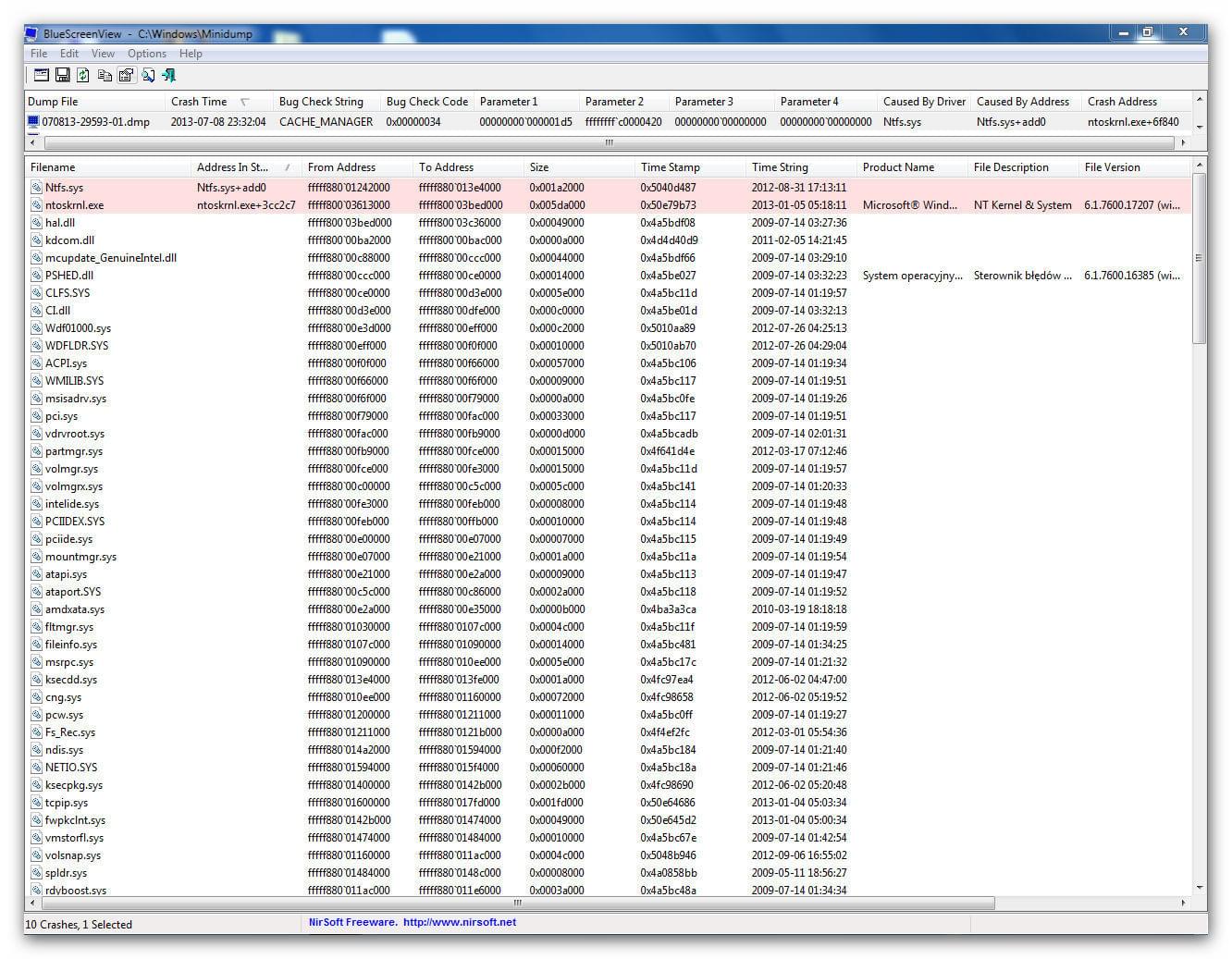1232x959 pixels.
Task: Sort by the From Address column header
Action: pyautogui.click(x=358, y=167)
